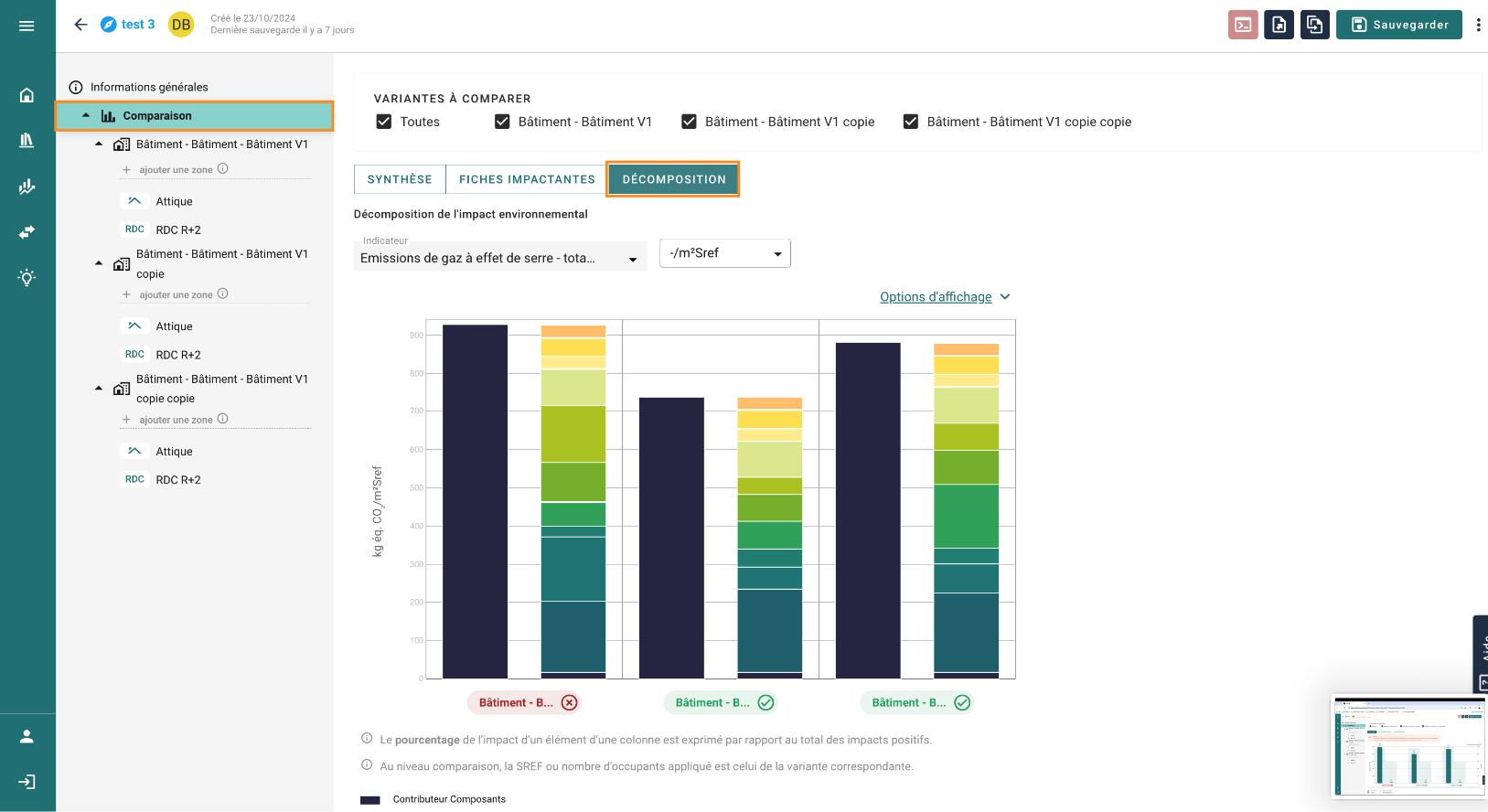Click the duplicate project icon button
This screenshot has width=1488, height=812.
tap(1315, 25)
